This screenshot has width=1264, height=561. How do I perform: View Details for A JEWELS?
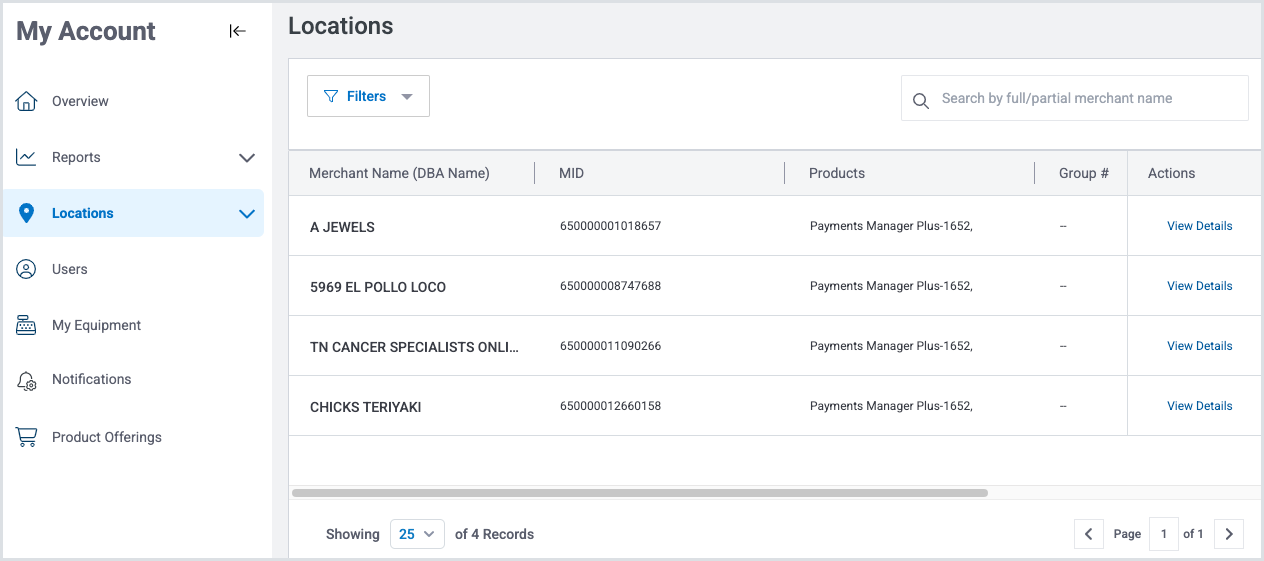click(1199, 226)
